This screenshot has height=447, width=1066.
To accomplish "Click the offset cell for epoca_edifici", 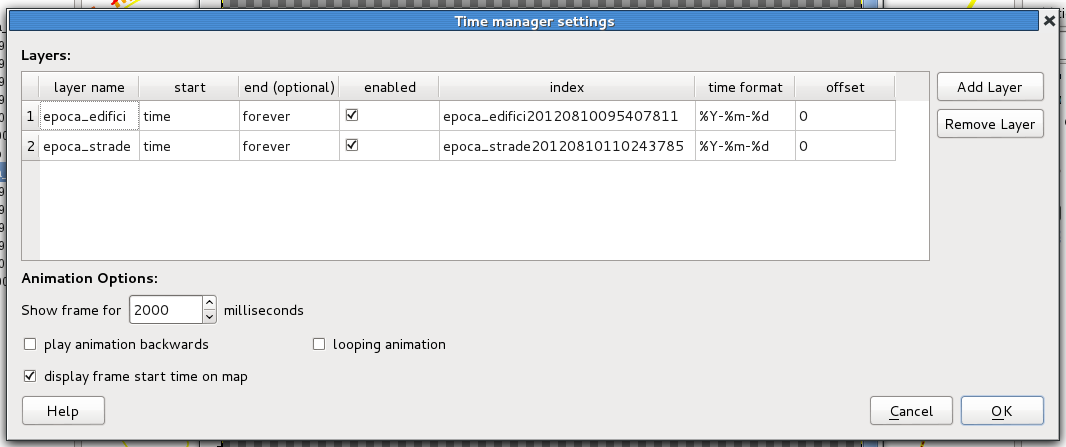I will (845, 116).
